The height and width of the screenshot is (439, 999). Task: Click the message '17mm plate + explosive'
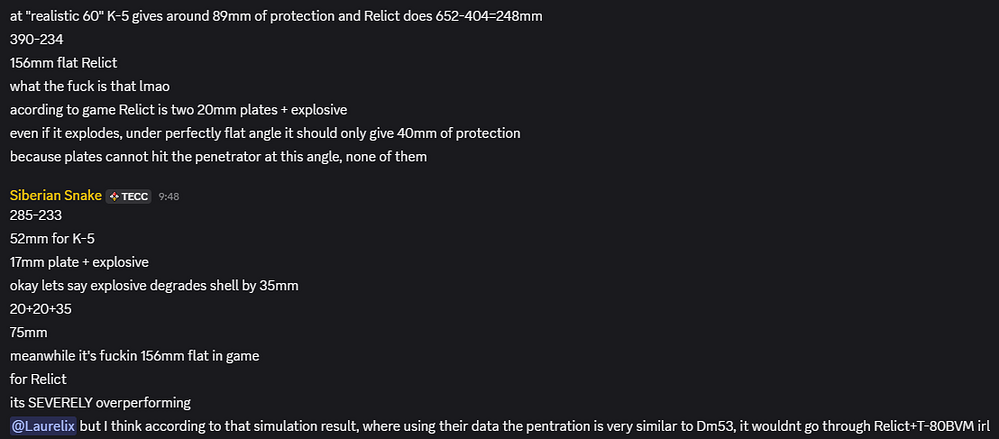click(80, 262)
